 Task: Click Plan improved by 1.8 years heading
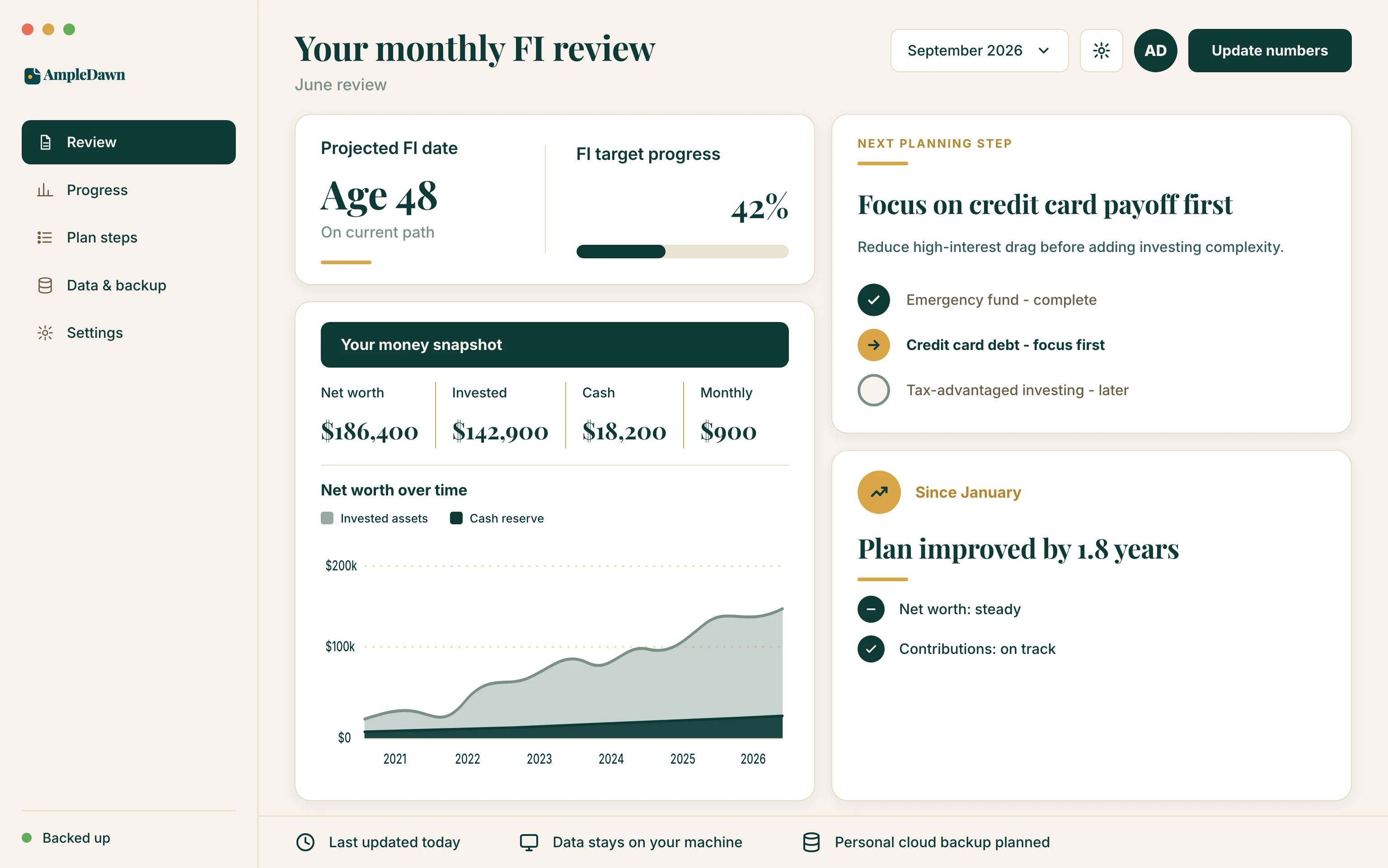(1018, 549)
